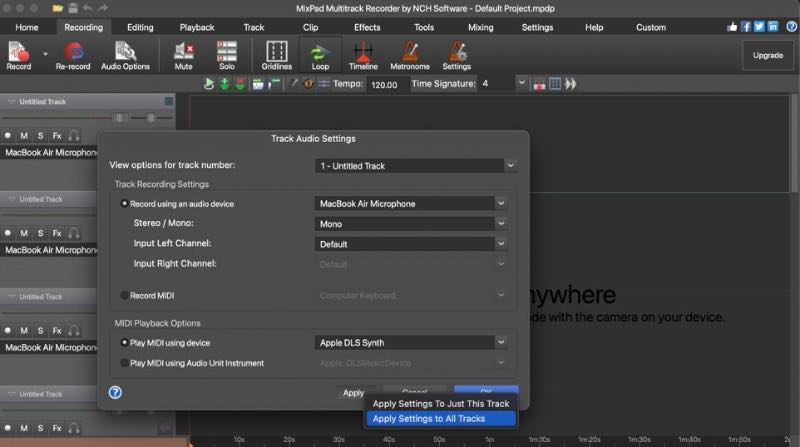The height and width of the screenshot is (447, 800).
Task: Open the Metronome tool
Action: [408, 54]
